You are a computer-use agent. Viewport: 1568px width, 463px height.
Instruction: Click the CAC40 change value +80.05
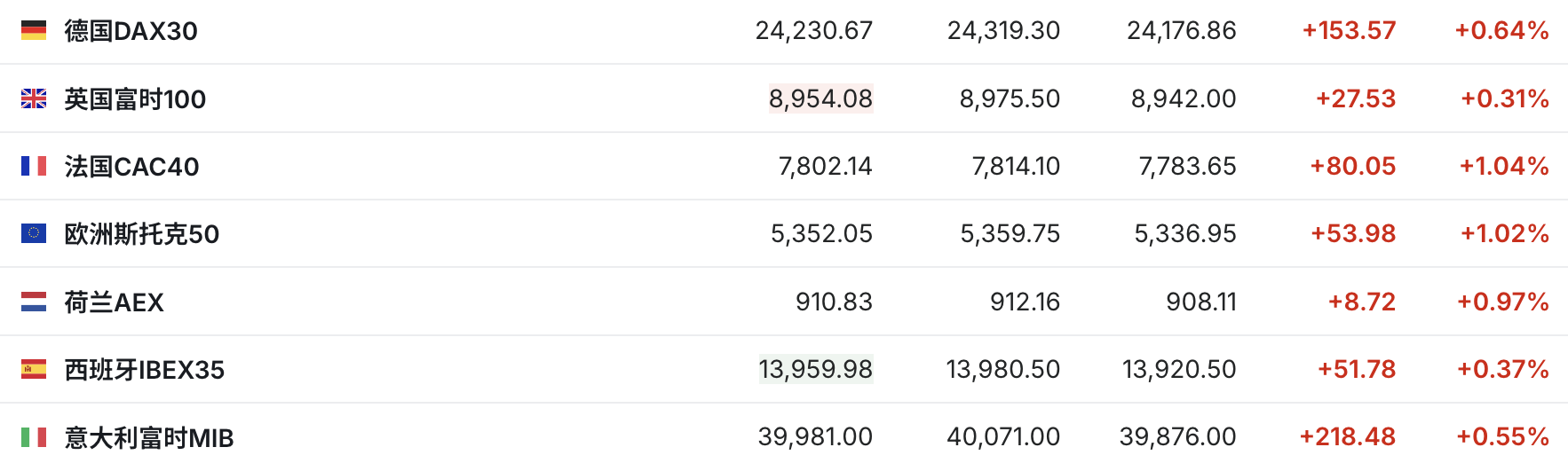[1352, 166]
